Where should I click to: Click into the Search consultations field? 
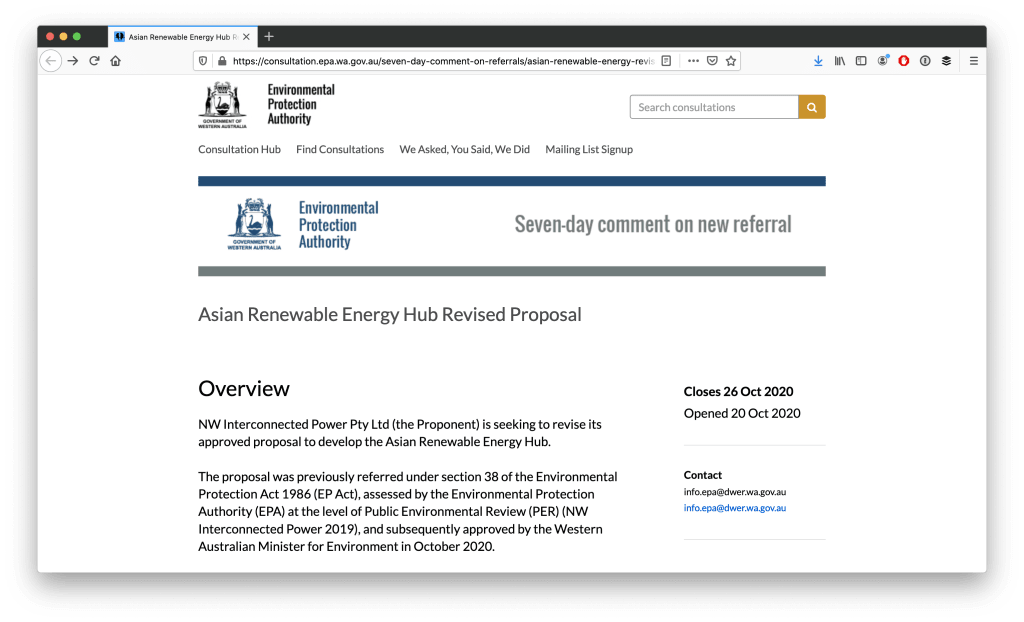coord(714,107)
